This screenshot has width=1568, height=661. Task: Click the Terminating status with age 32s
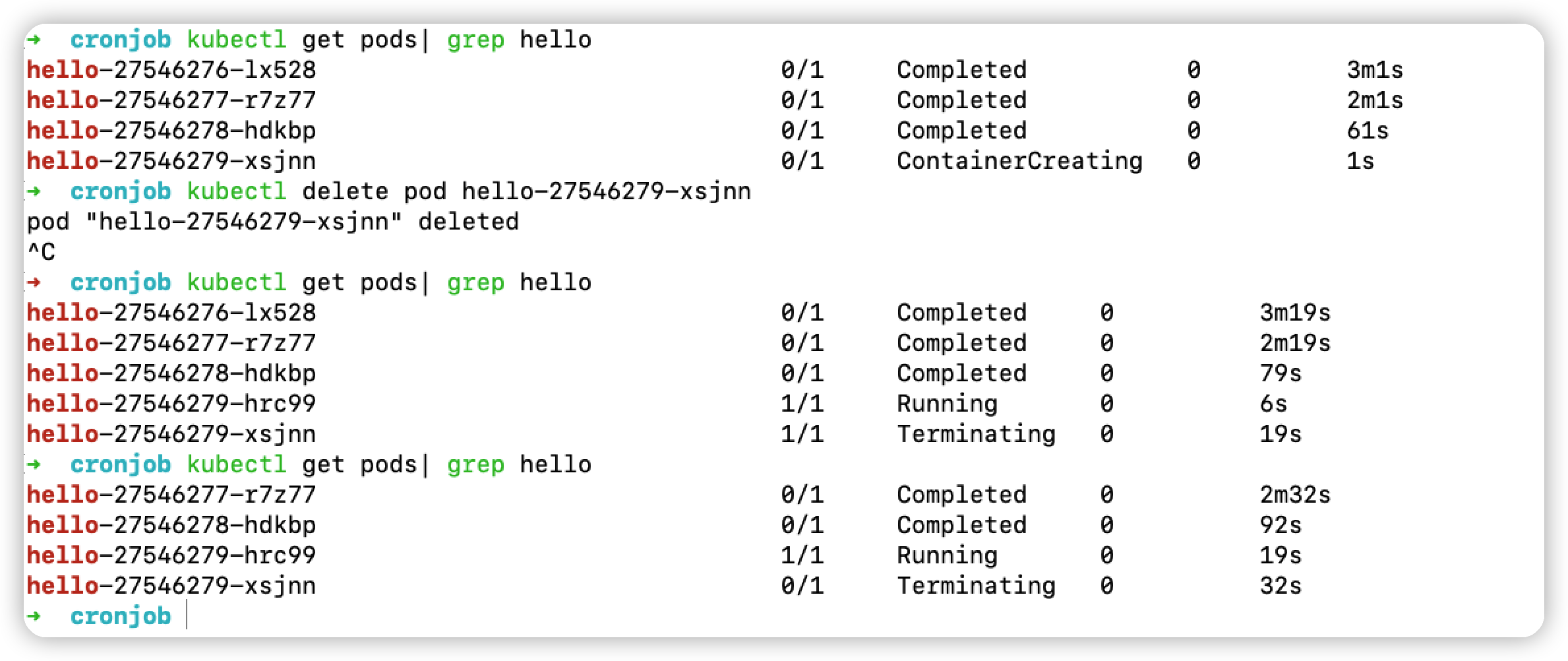(x=976, y=586)
